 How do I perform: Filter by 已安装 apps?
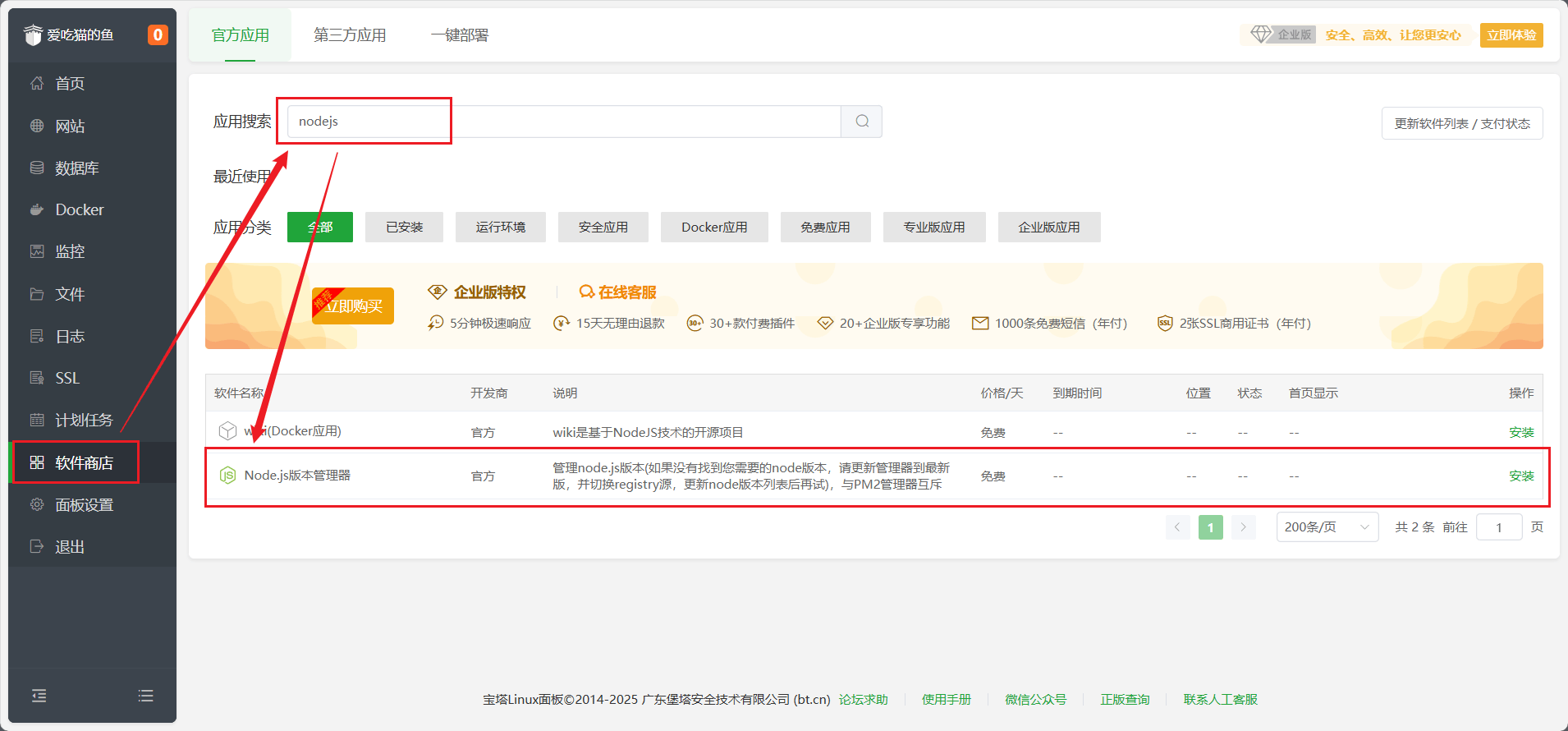coord(404,228)
